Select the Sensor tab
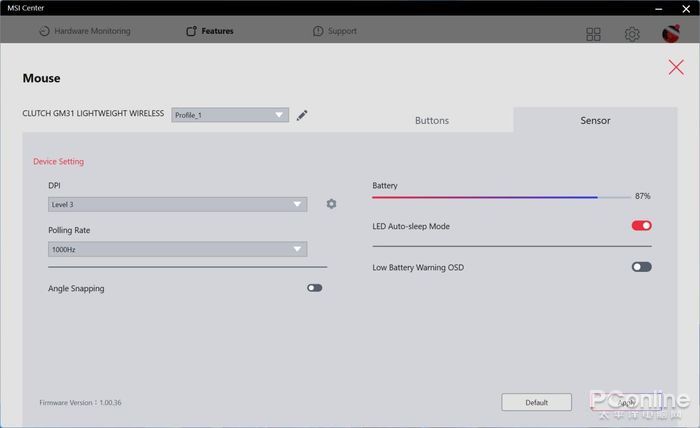The height and width of the screenshot is (428, 700). 595,121
